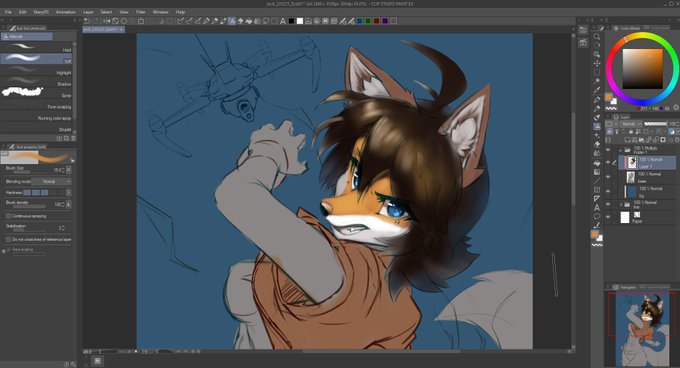Open the layer blending mode Normal dropdown
Screen dimensions: 680x368
click(631, 124)
